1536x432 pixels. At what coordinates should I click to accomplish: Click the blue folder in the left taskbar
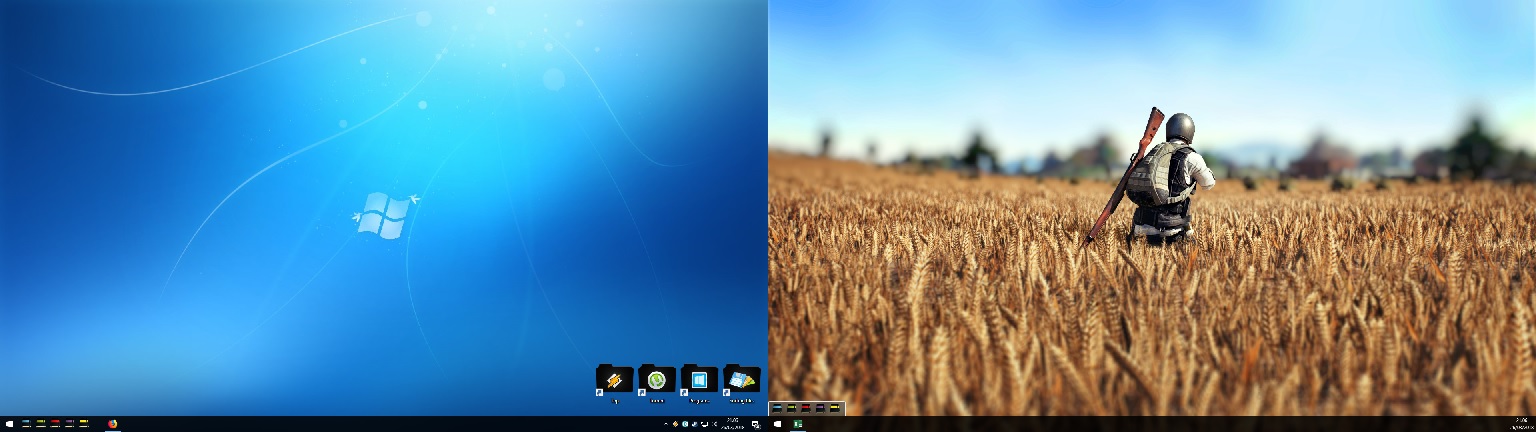click(x=26, y=423)
